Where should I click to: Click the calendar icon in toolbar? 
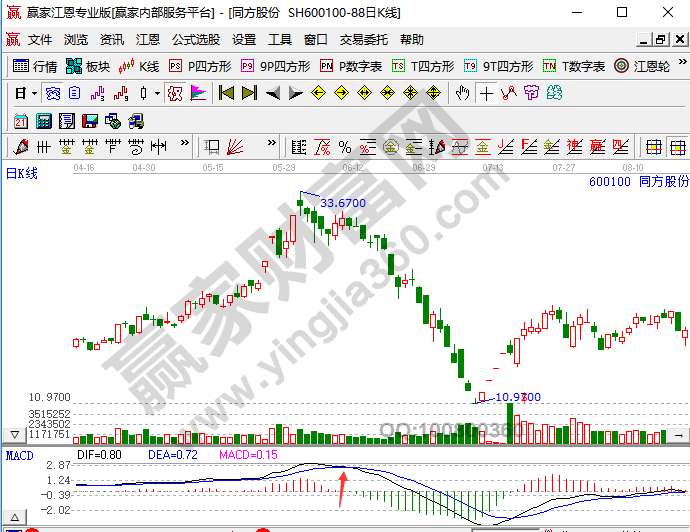pyautogui.click(x=21, y=121)
